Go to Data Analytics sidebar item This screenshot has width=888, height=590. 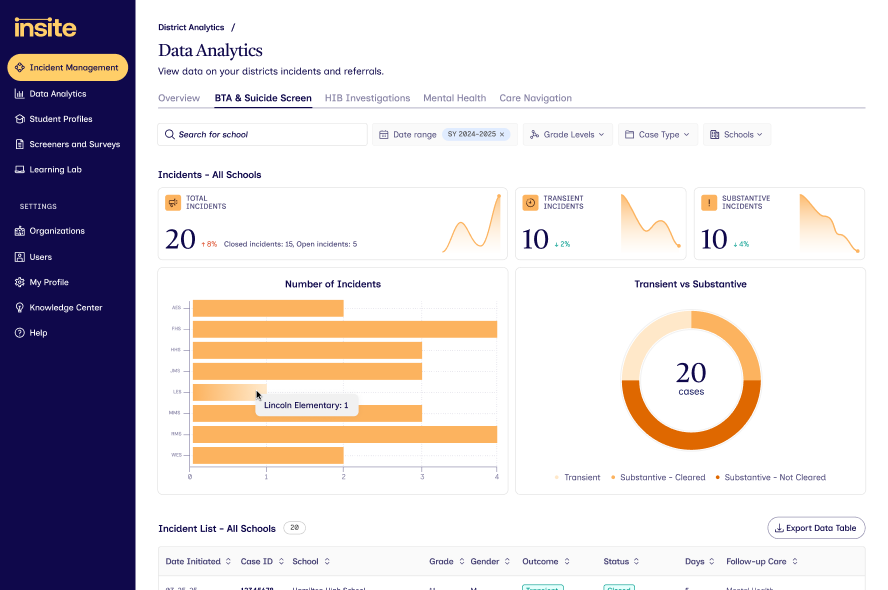coord(50,94)
